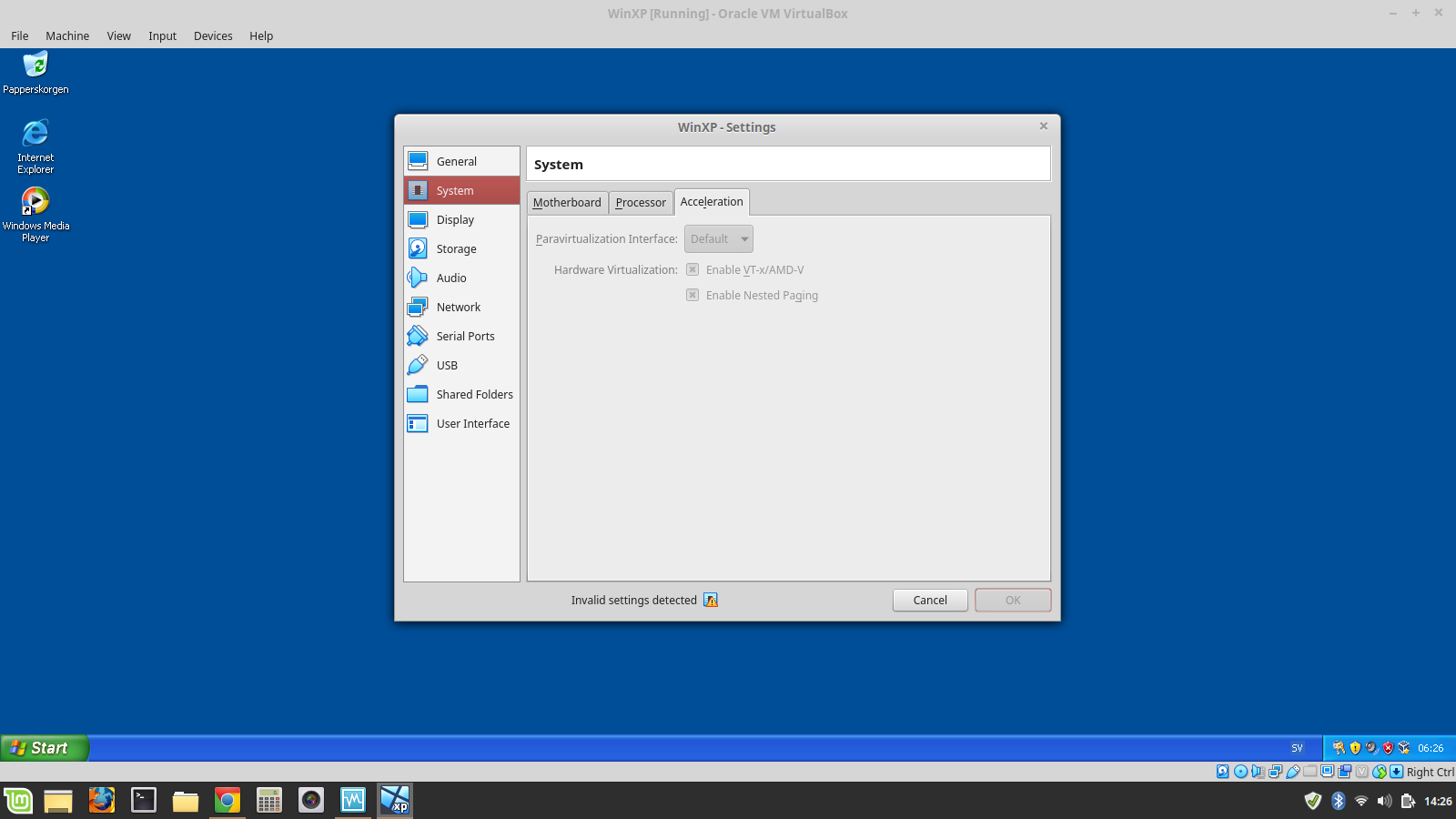Open the host volume control icon
The width and height of the screenshot is (1456, 819).
tap(1384, 801)
